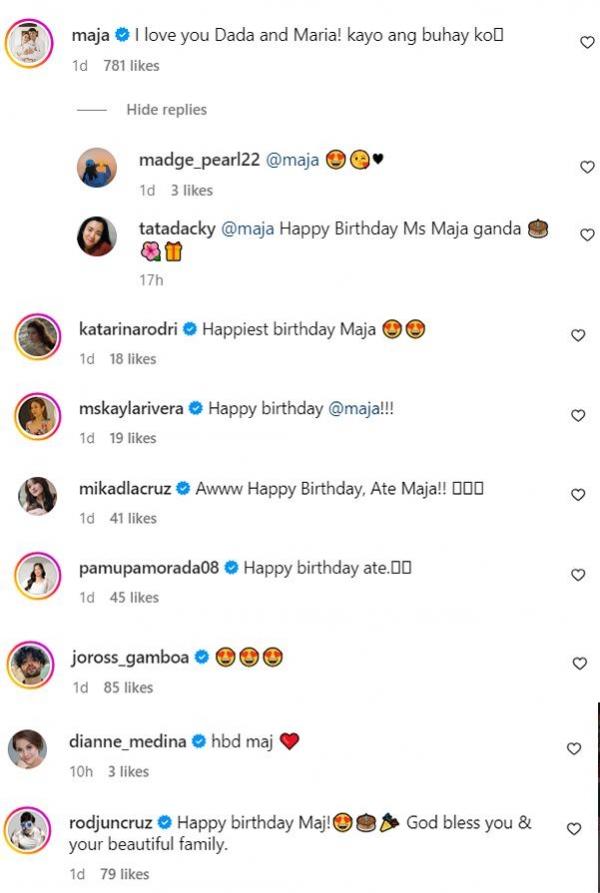Screen dimensions: 600x893
Task: View the 781 likes on maja's comment
Action: (131, 66)
